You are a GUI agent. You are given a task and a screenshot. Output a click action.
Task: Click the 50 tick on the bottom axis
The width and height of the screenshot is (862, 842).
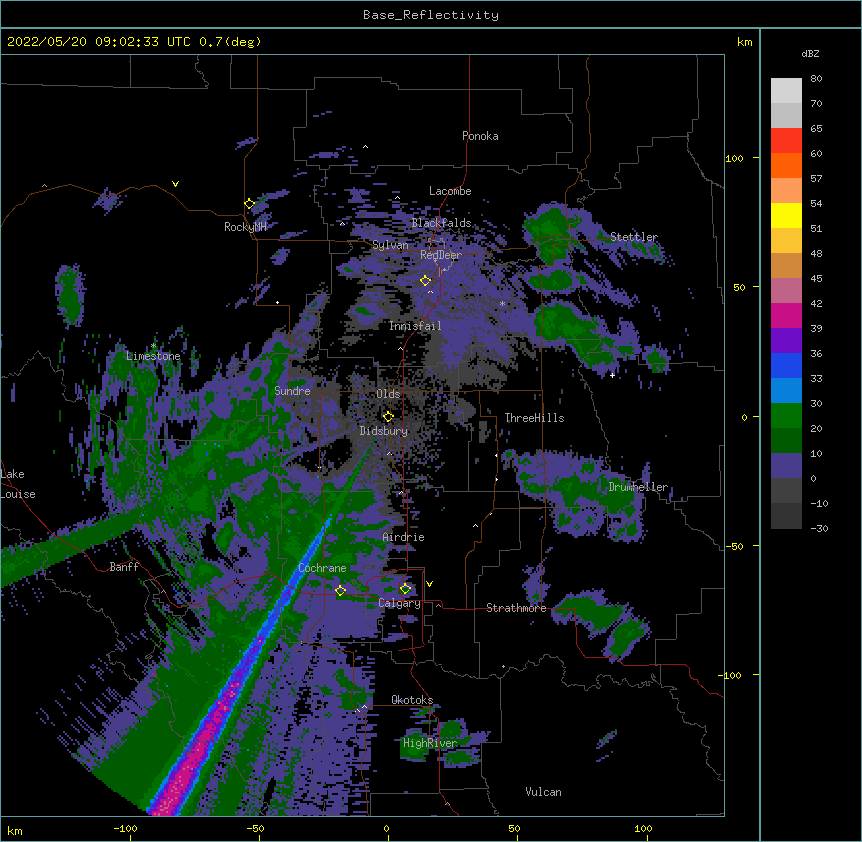(x=514, y=828)
